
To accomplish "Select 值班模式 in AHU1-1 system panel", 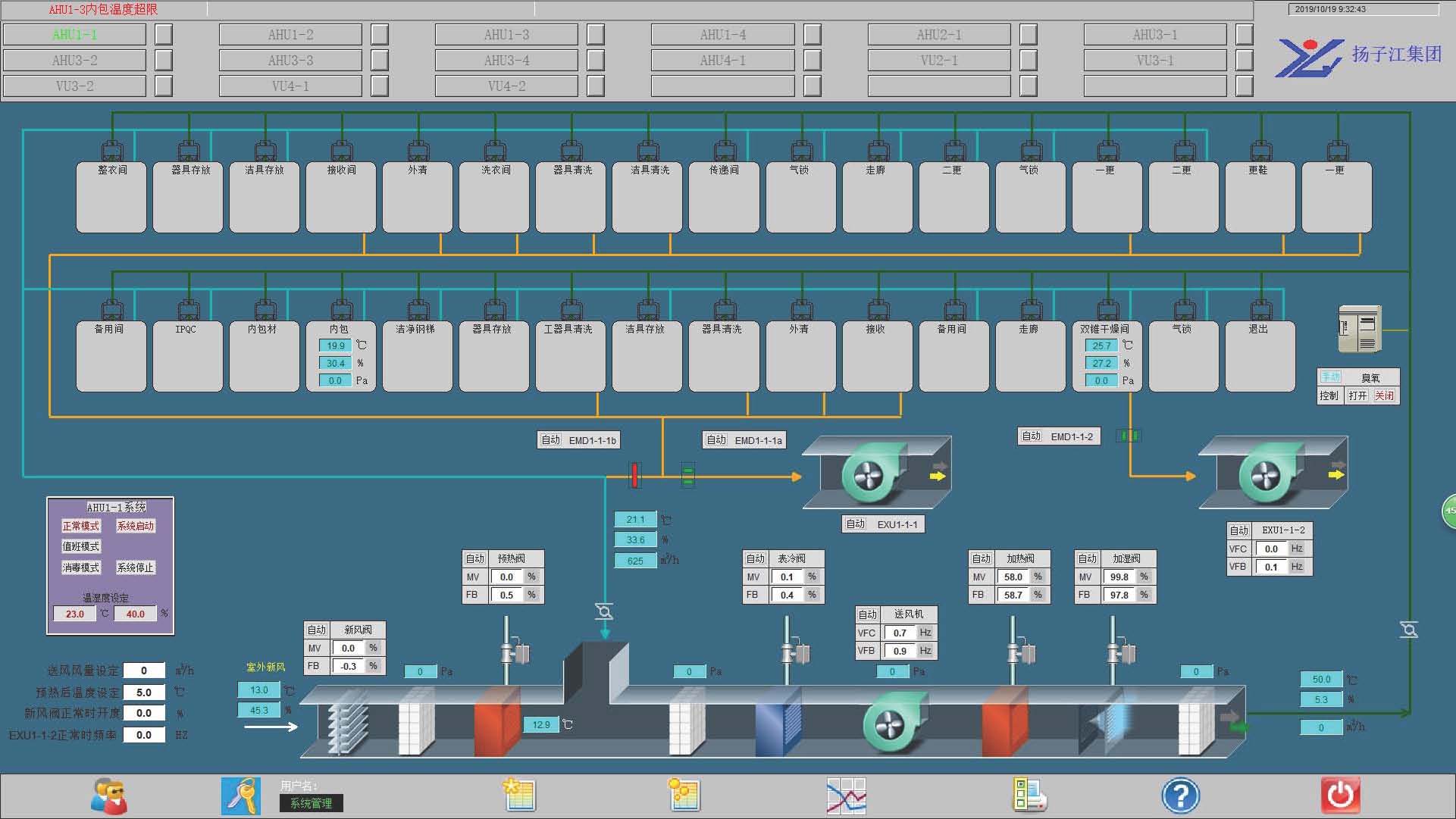I will (81, 546).
